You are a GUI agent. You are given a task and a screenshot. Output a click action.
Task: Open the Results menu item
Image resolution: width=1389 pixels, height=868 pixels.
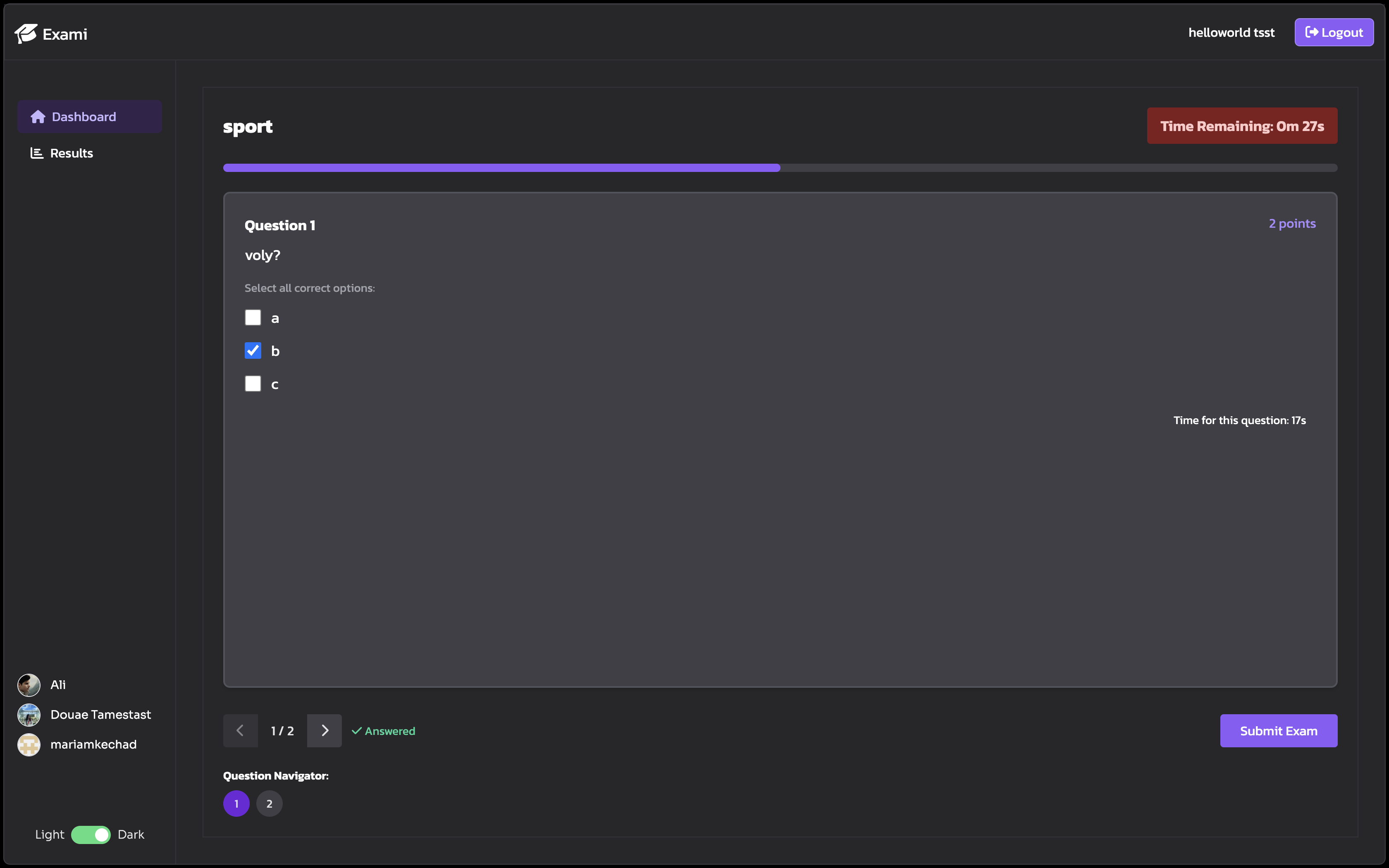click(71, 153)
